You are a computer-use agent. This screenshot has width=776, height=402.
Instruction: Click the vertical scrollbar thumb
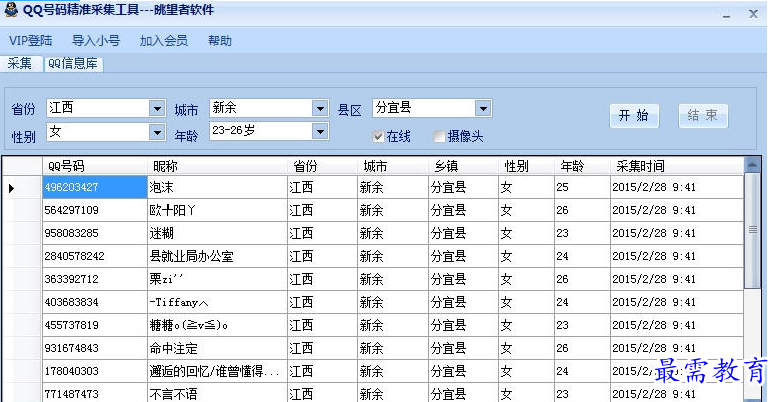(753, 230)
